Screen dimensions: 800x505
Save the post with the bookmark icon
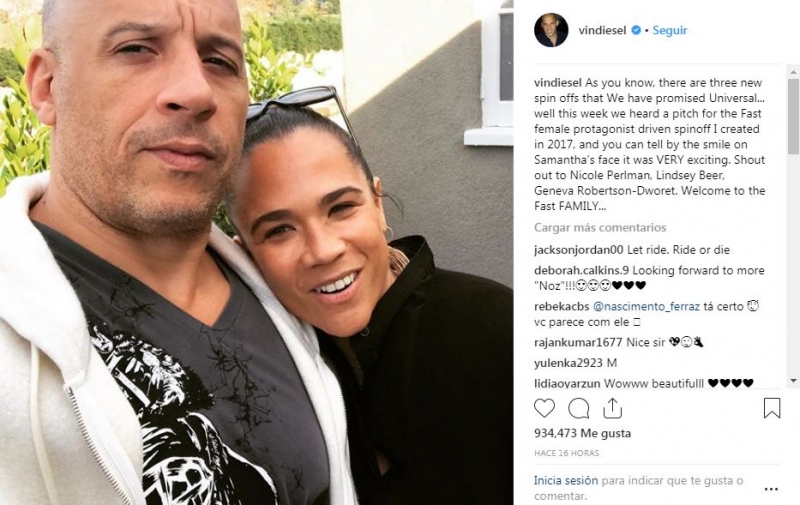(772, 408)
